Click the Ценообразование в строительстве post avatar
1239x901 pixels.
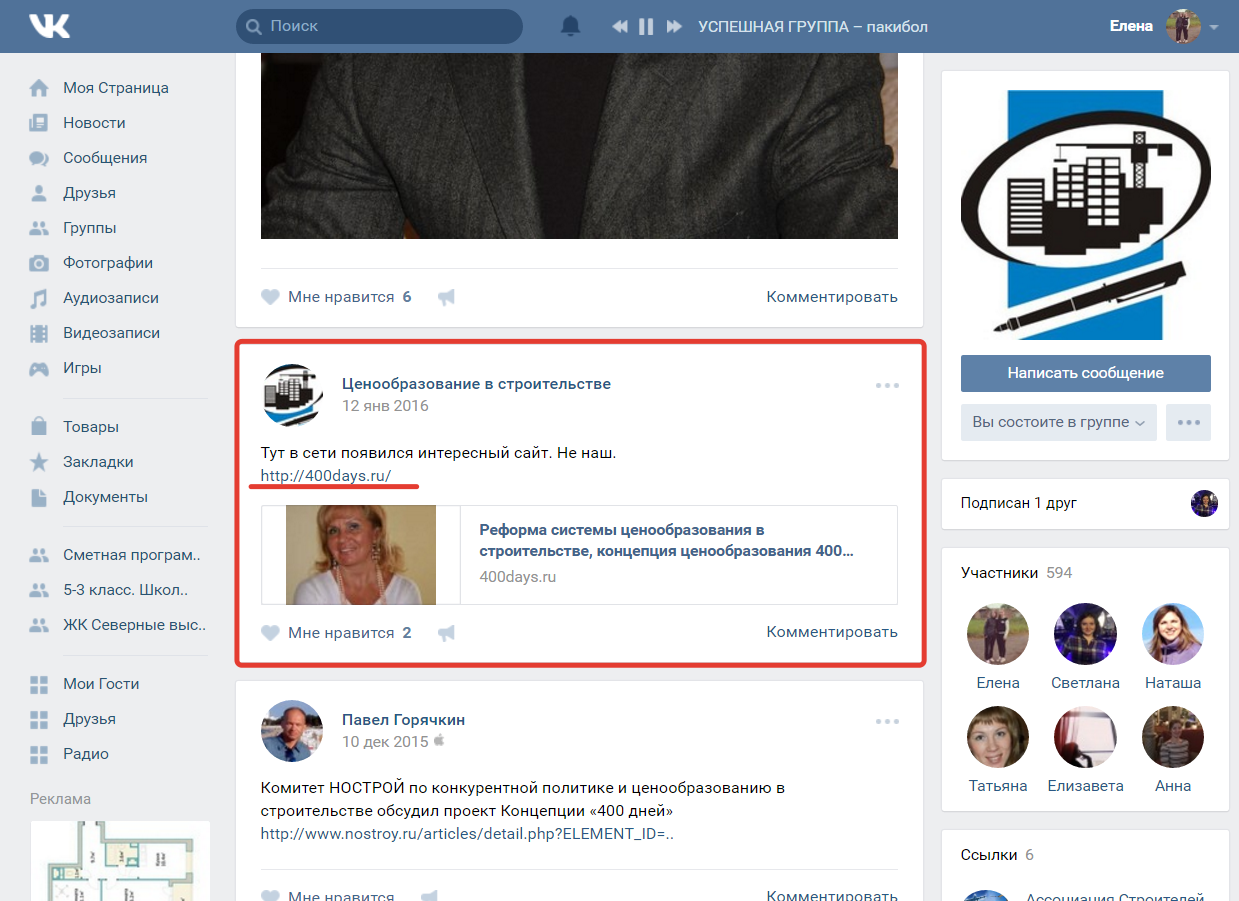pyautogui.click(x=292, y=394)
